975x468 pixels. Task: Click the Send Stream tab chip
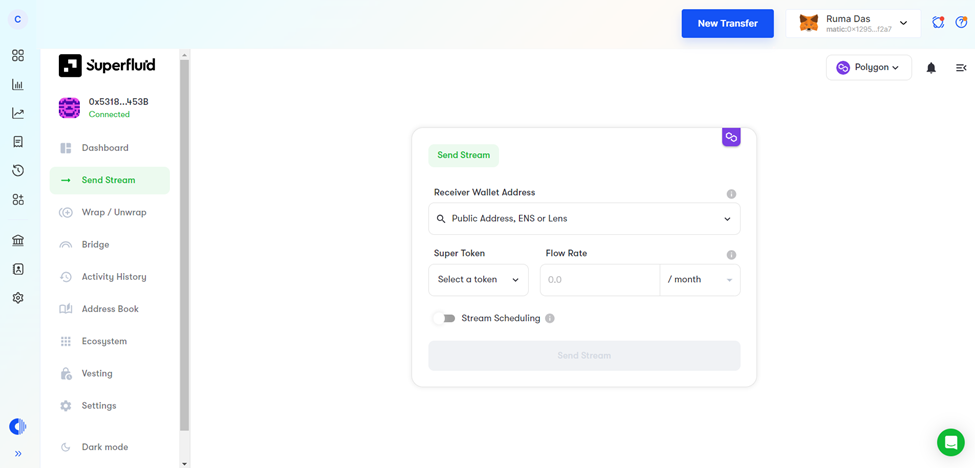(463, 155)
